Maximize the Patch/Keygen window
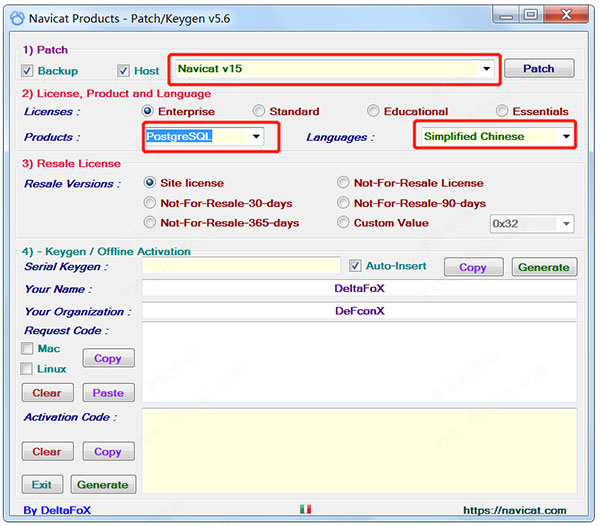This screenshot has width=600, height=526. click(531, 15)
